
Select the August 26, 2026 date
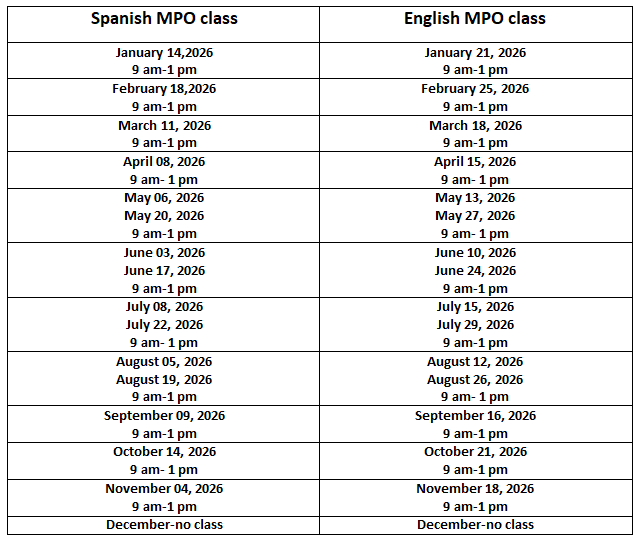point(475,380)
